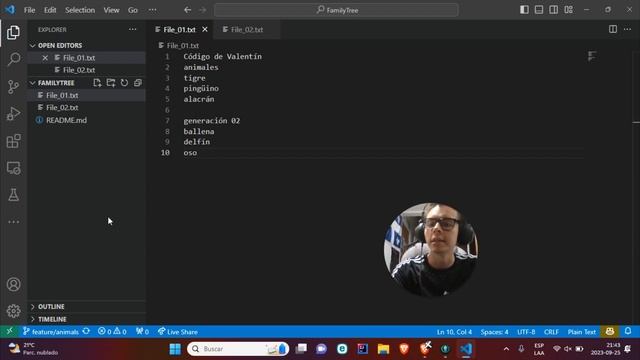This screenshot has width=640, height=360.
Task: Change language mode from Plain Text
Action: [x=582, y=332]
